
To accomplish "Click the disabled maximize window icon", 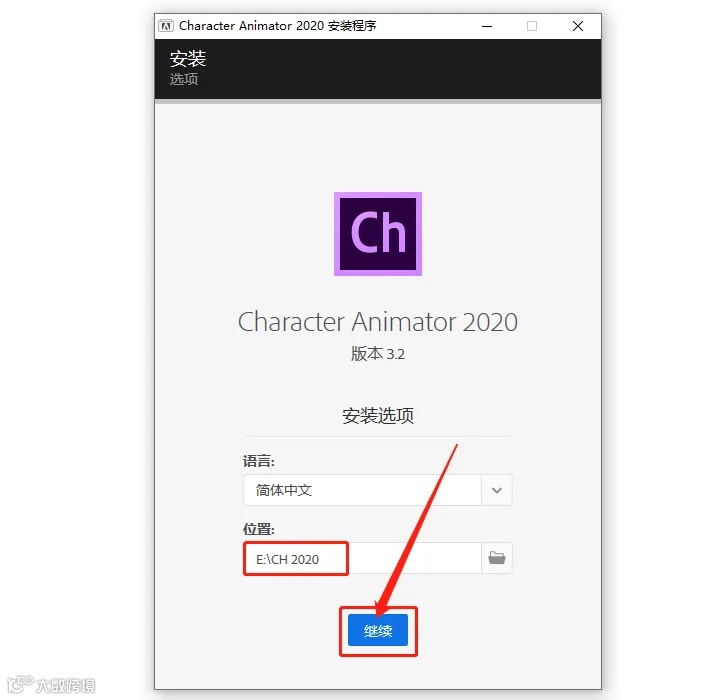I will point(532,26).
